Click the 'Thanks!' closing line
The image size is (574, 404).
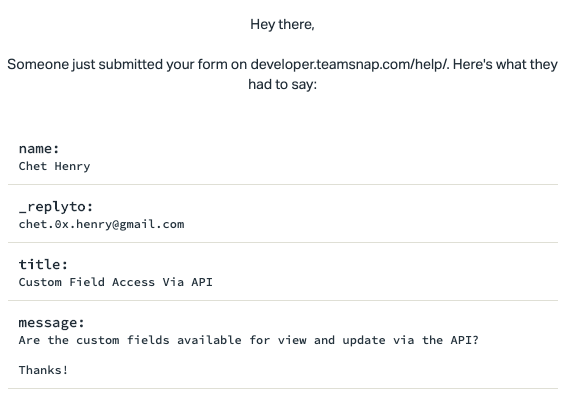[x=43, y=370]
